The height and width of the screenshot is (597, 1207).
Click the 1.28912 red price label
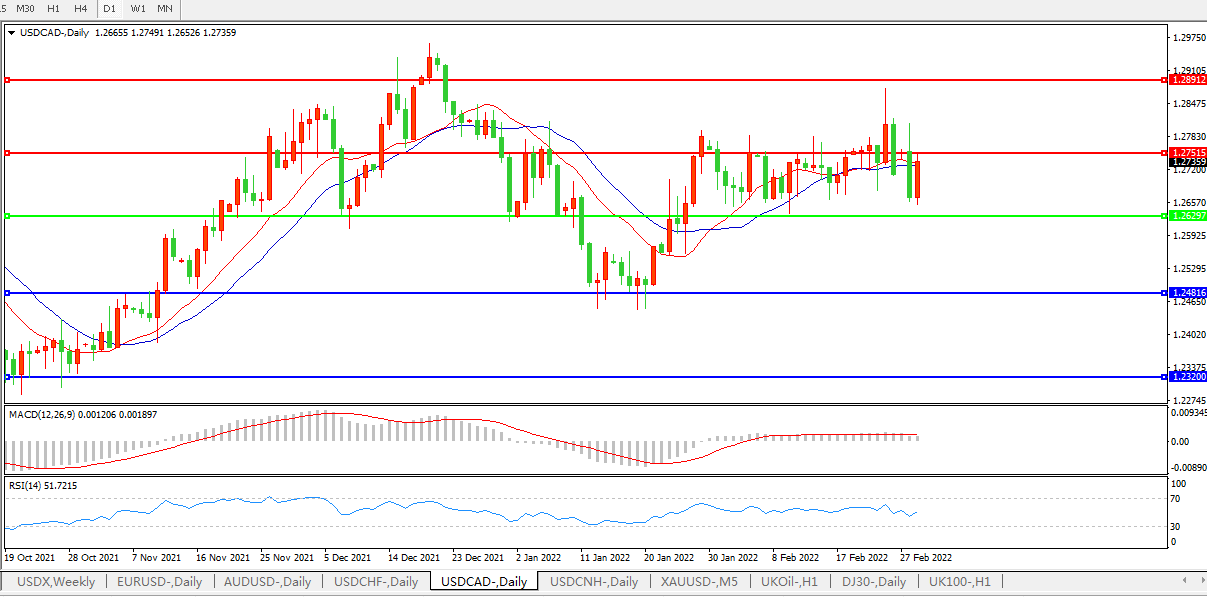(1187, 79)
